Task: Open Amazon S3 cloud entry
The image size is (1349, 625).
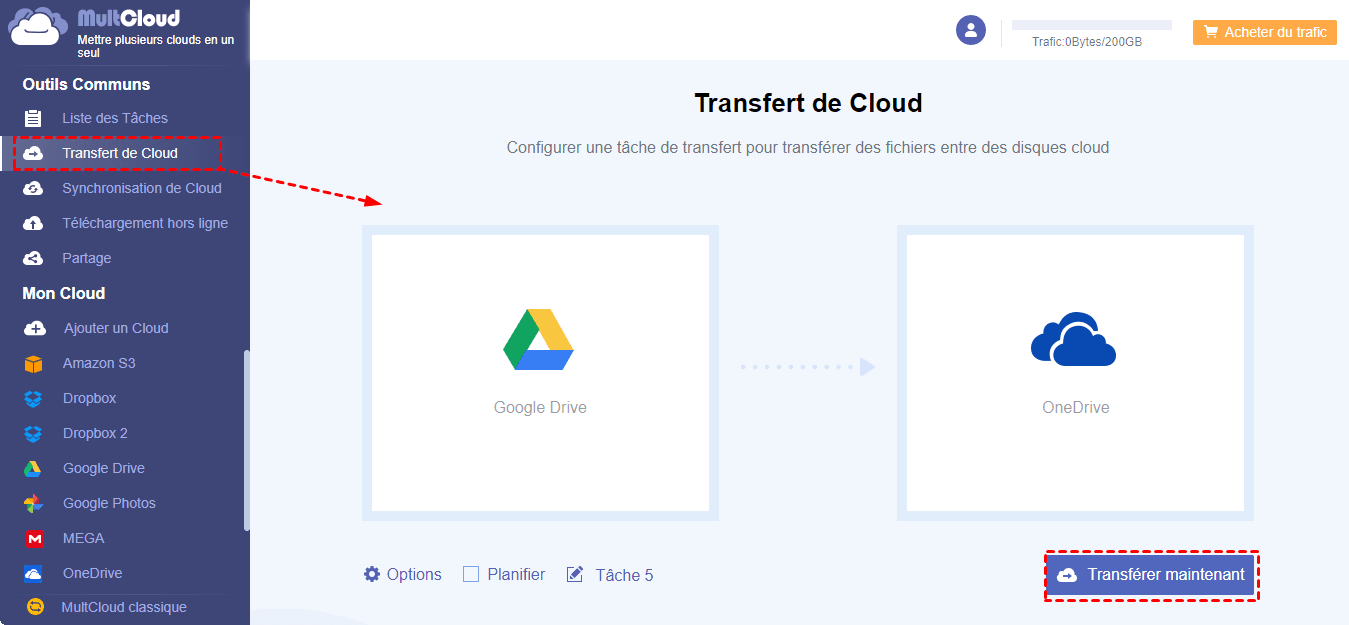Action: click(x=99, y=363)
